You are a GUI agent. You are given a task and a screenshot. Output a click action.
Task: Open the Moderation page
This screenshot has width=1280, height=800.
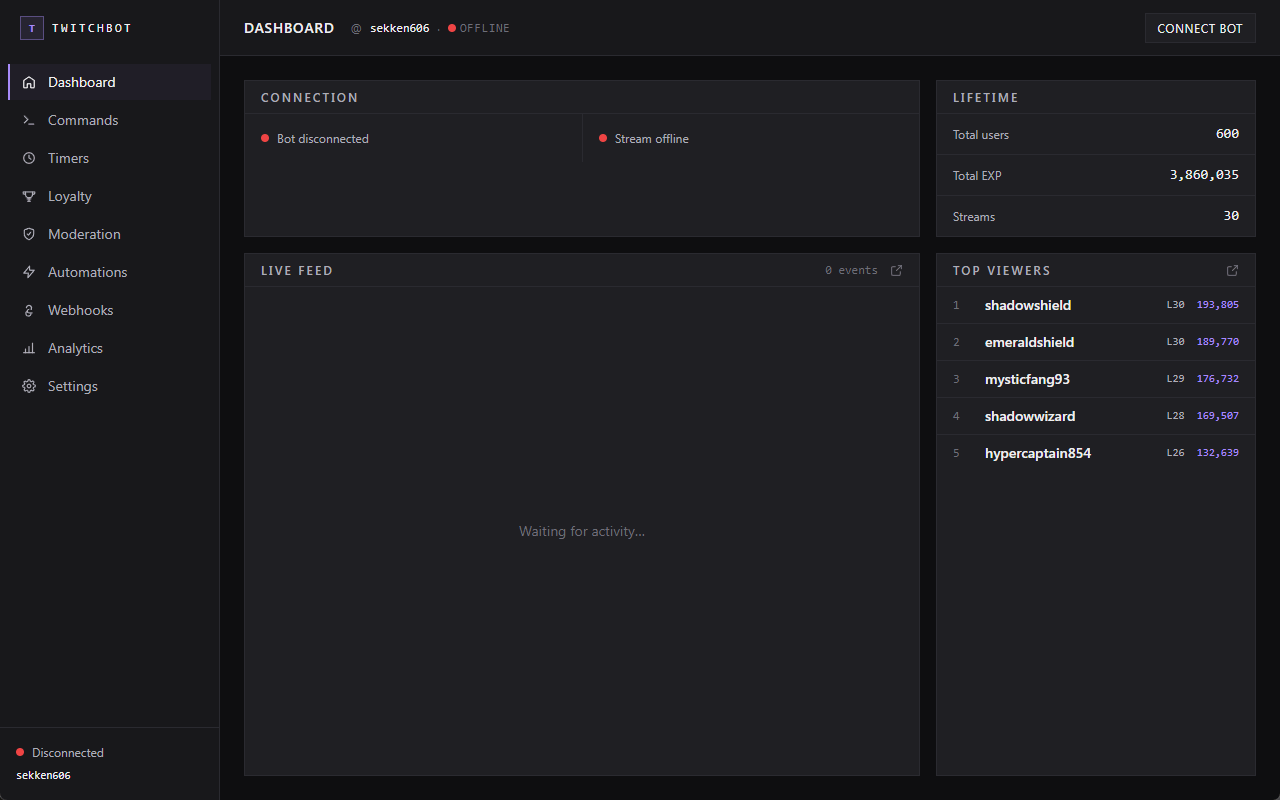point(110,234)
